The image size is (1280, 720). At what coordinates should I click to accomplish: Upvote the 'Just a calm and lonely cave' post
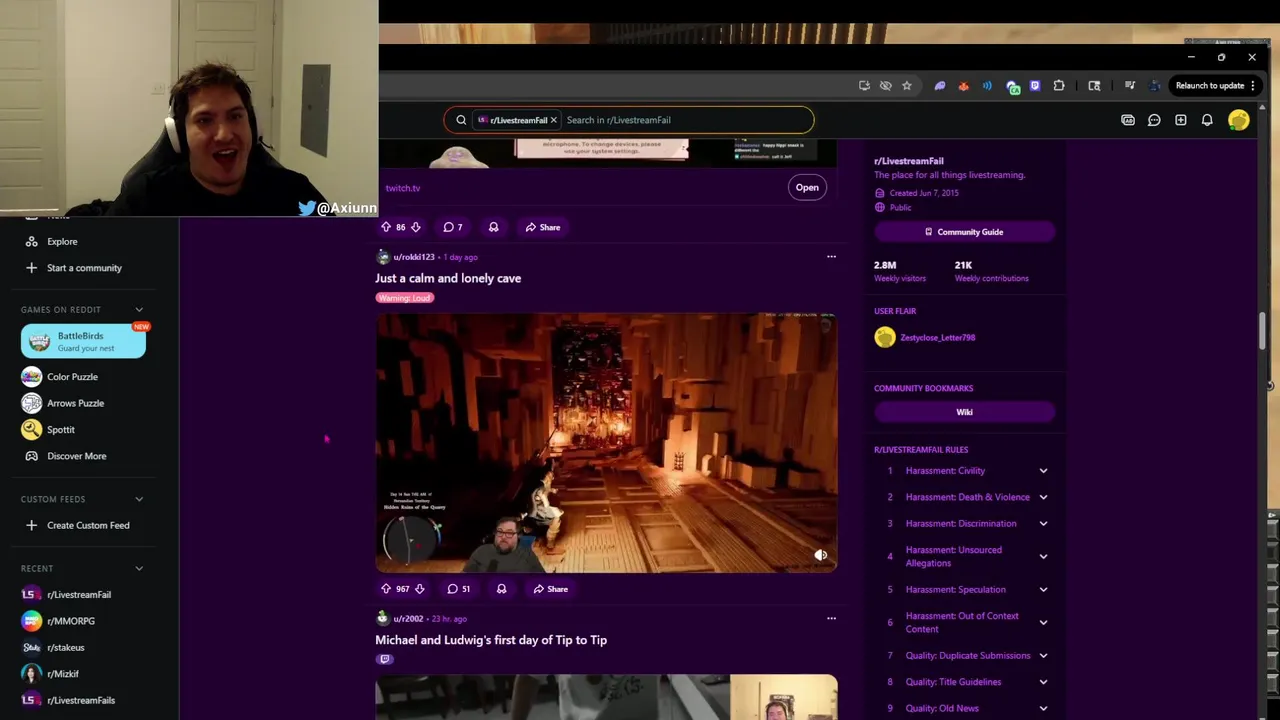[x=386, y=589]
